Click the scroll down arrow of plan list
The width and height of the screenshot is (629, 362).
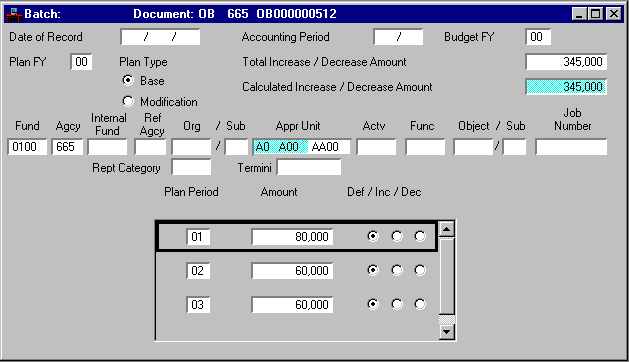[x=447, y=332]
